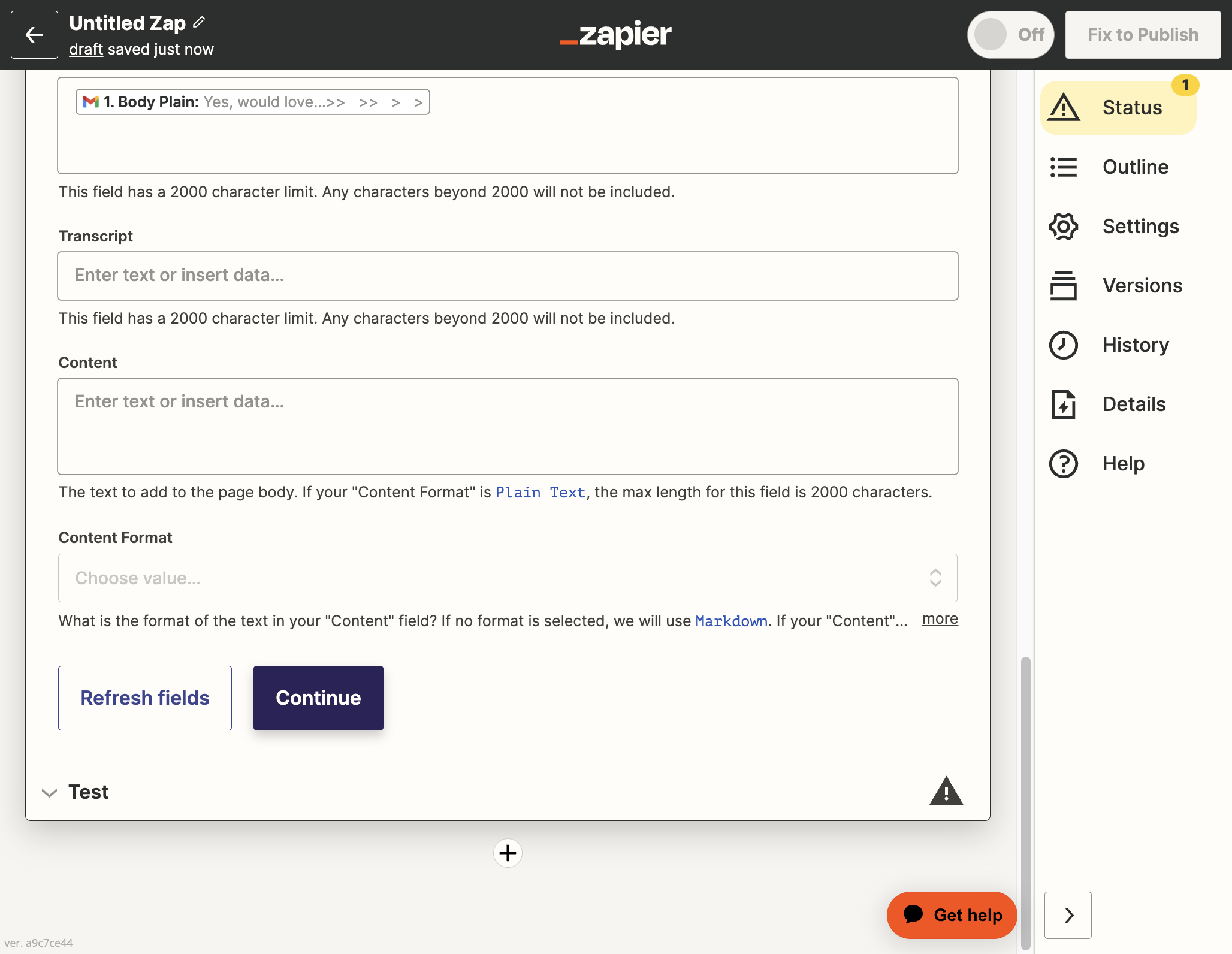Collapse sidebar with right chevron button
1232x954 pixels.
(x=1068, y=915)
